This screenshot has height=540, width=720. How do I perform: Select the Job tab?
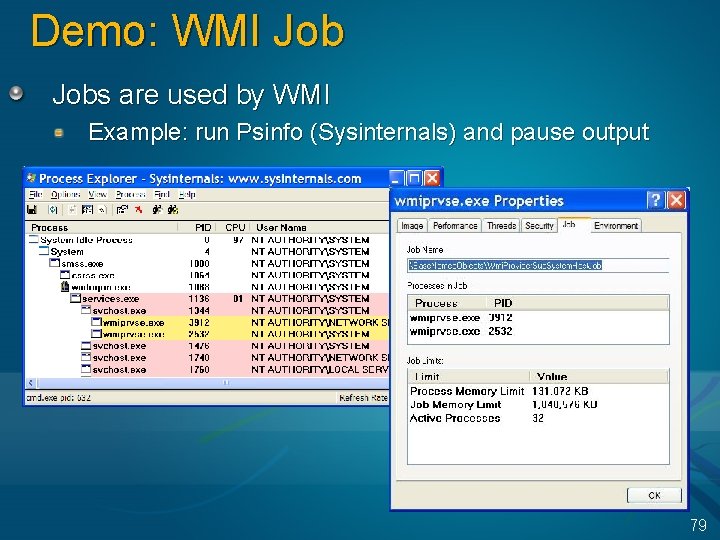click(x=573, y=225)
